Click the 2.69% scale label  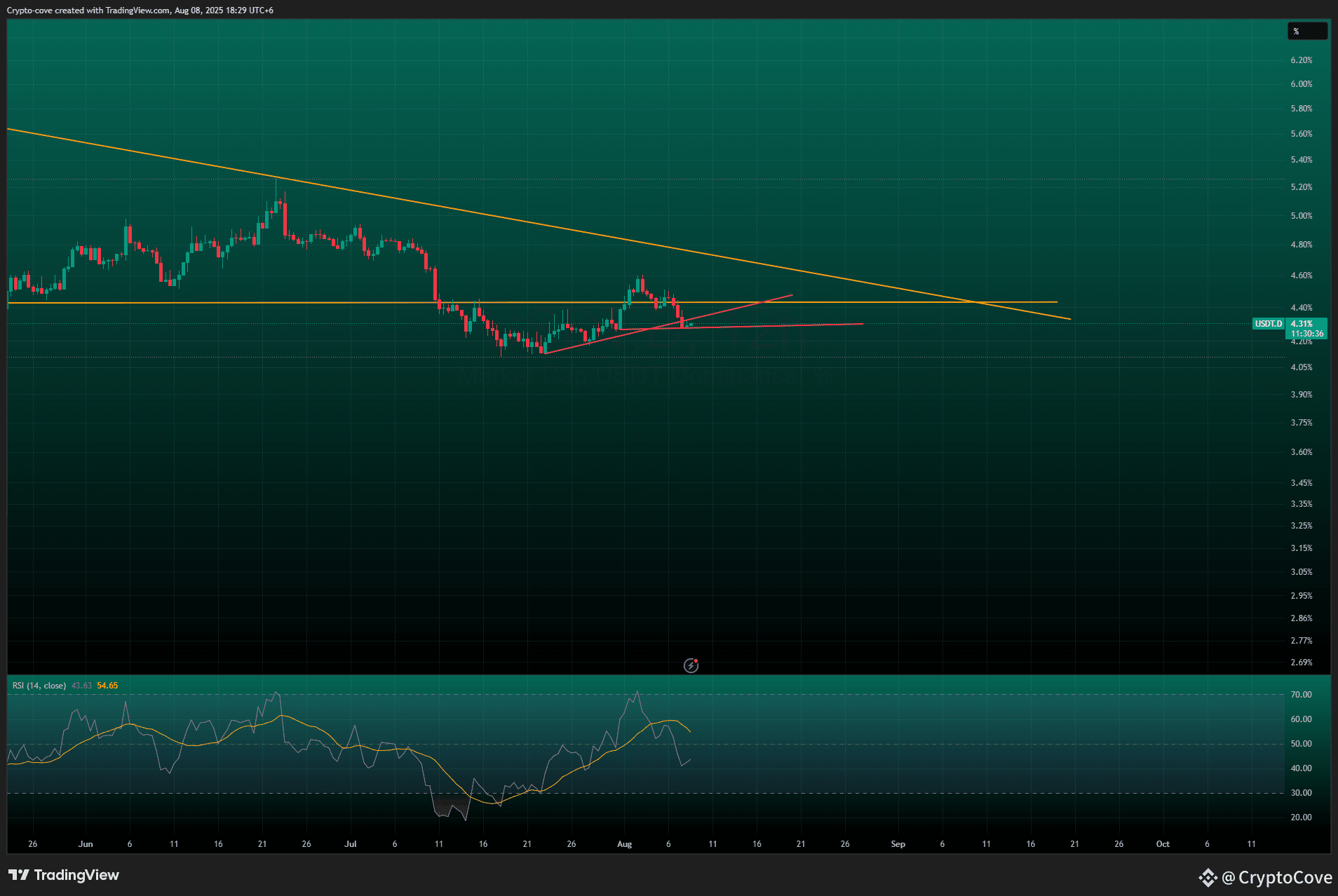pyautogui.click(x=1302, y=663)
